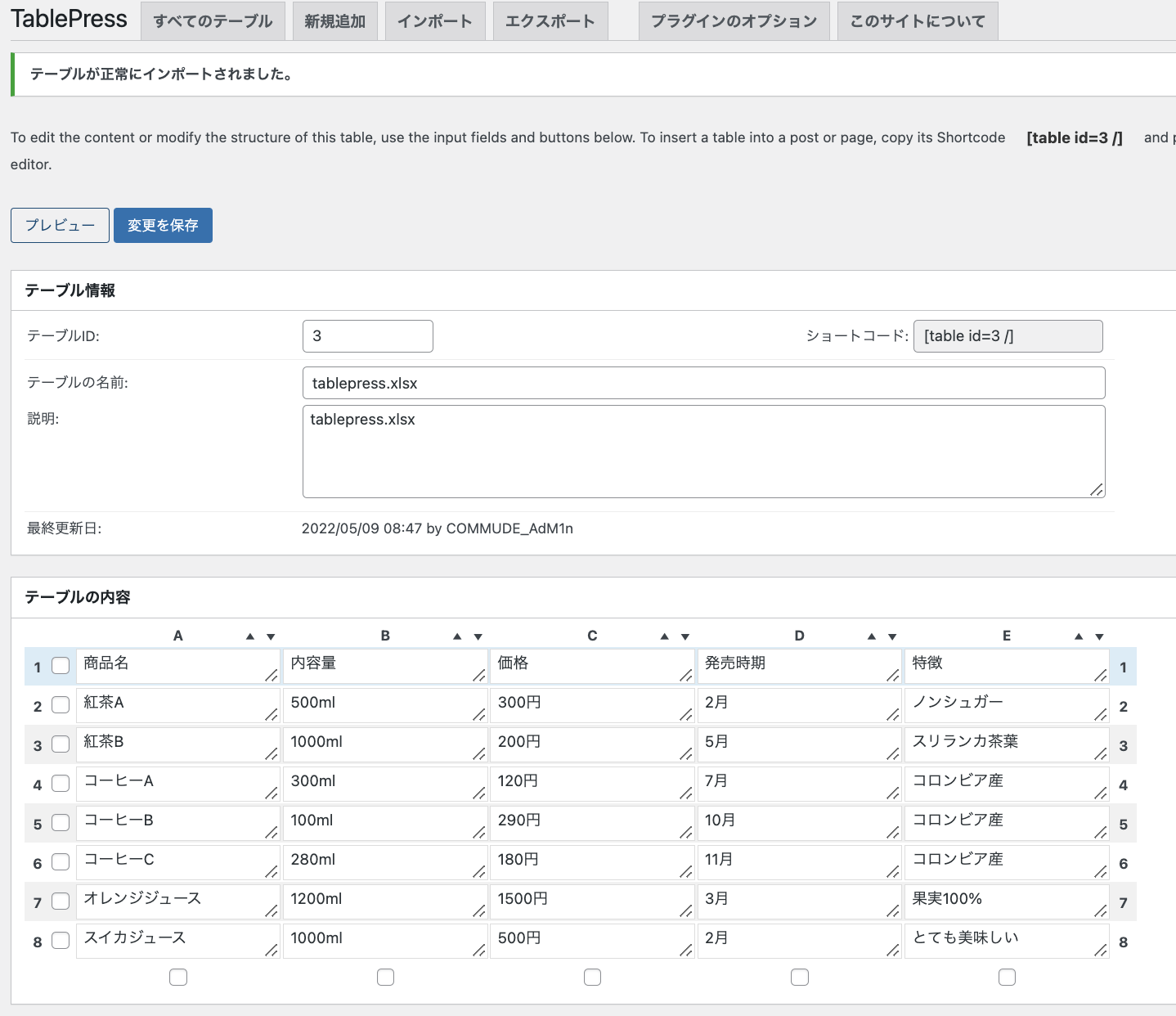
Task: Open the 新規追加 tab
Action: 335,21
